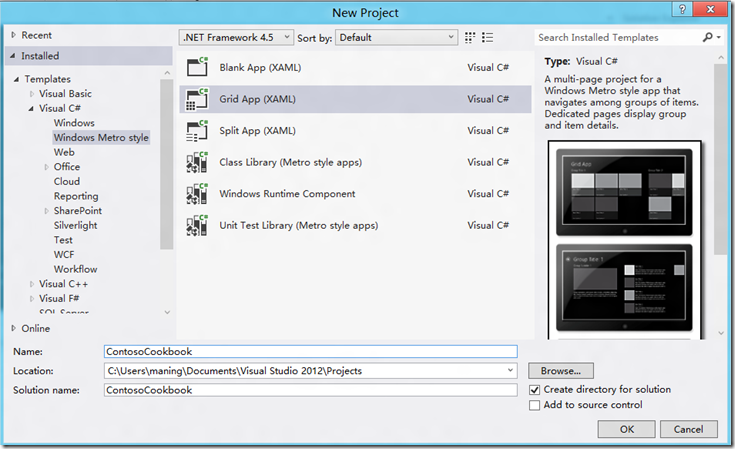Expand the Recent section
The height and width of the screenshot is (449, 735).
point(14,35)
